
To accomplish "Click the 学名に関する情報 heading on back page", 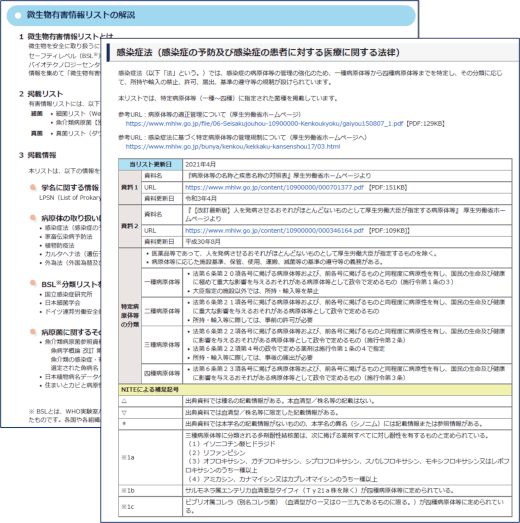I will pyautogui.click(x=70, y=187).
